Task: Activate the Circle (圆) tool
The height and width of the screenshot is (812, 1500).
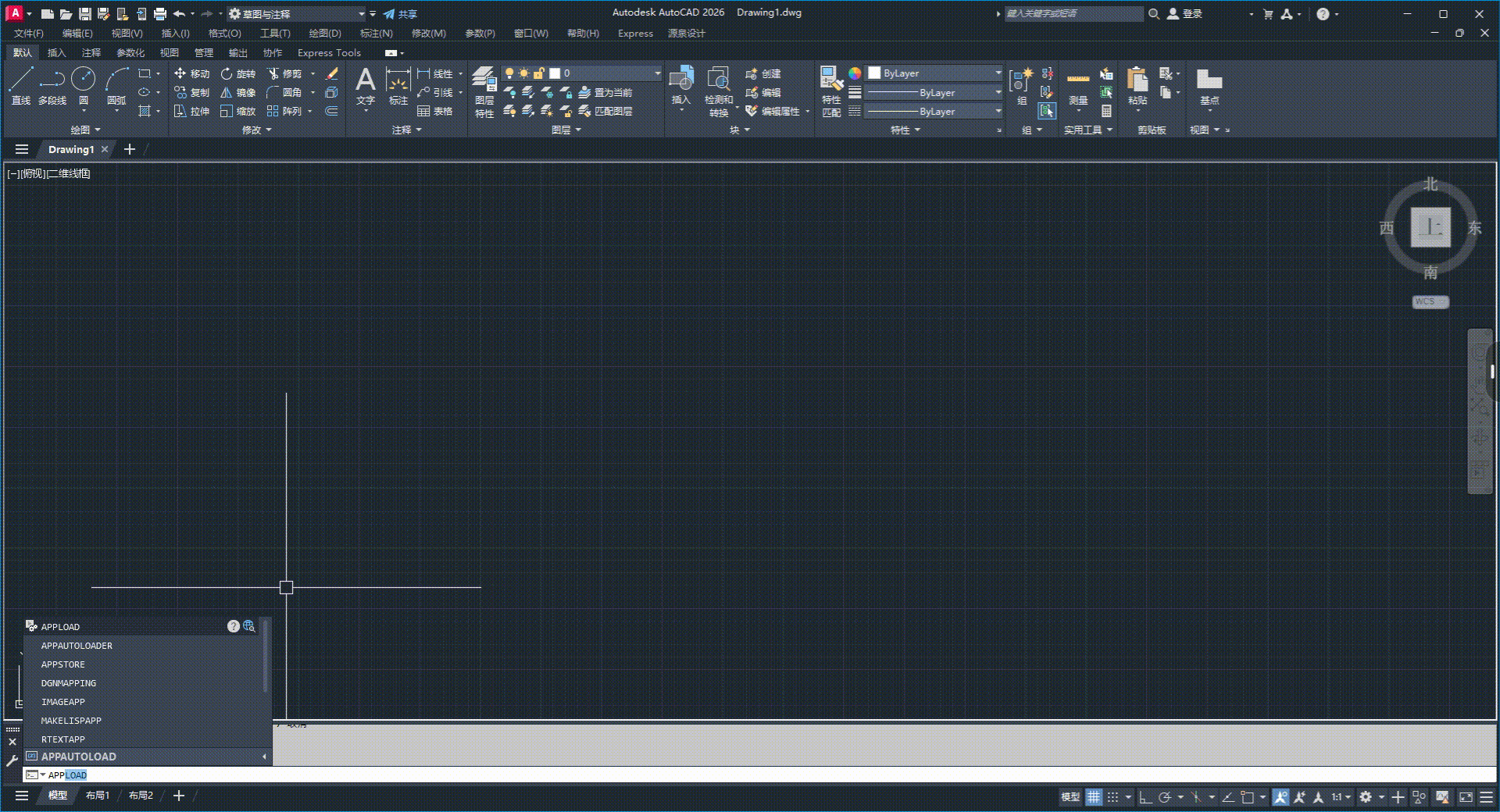Action: click(84, 85)
